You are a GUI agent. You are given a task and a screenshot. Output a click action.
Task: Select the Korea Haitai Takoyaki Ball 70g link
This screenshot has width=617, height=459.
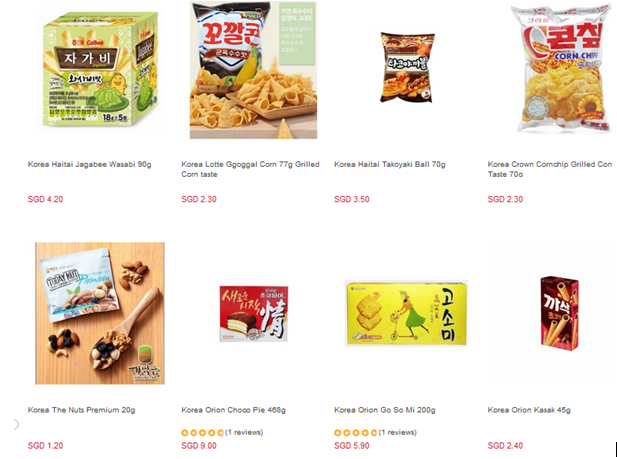click(x=390, y=164)
